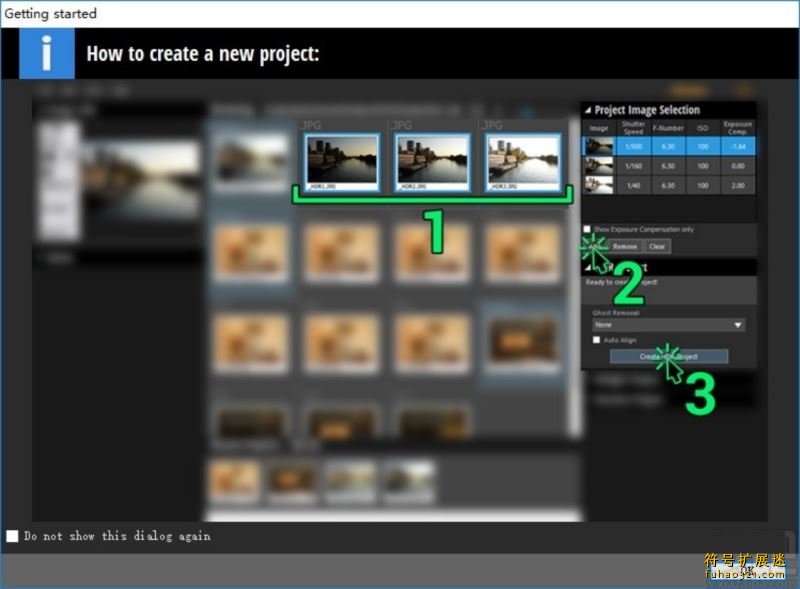Select the _HDR3.JPG thumbnail
Screen dimensions: 800x589
tap(524, 161)
